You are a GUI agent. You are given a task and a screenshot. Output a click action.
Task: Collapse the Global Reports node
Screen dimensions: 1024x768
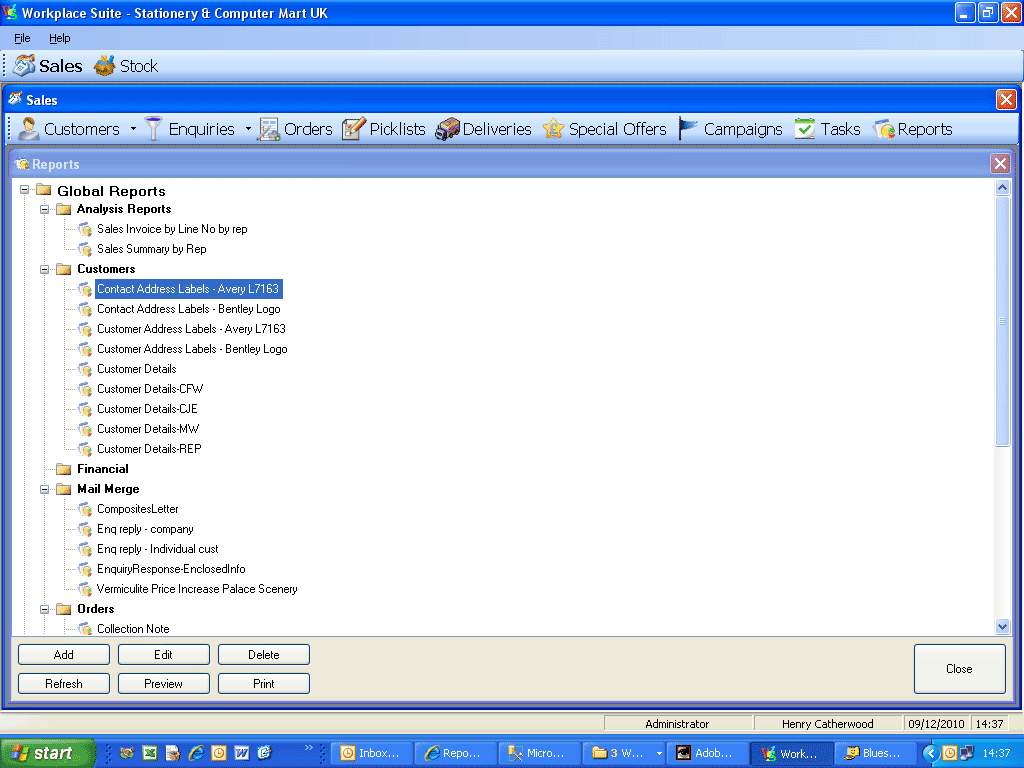click(25, 190)
